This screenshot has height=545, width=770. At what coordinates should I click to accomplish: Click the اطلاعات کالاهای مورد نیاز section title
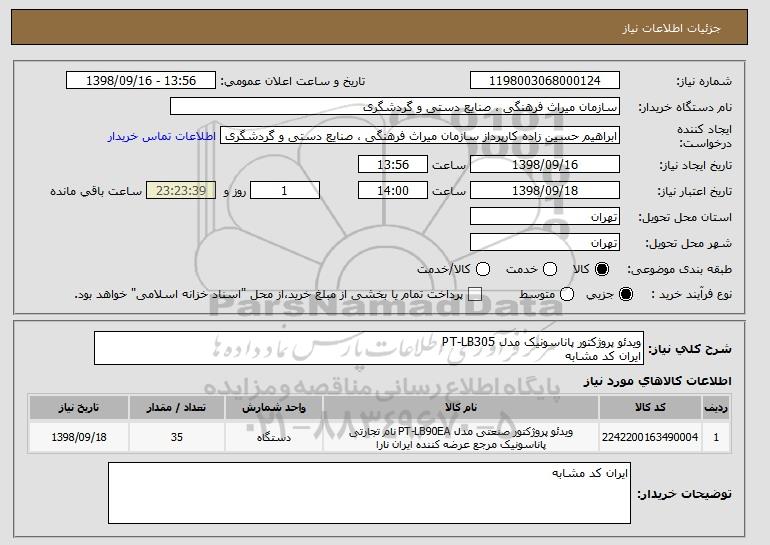click(x=657, y=382)
